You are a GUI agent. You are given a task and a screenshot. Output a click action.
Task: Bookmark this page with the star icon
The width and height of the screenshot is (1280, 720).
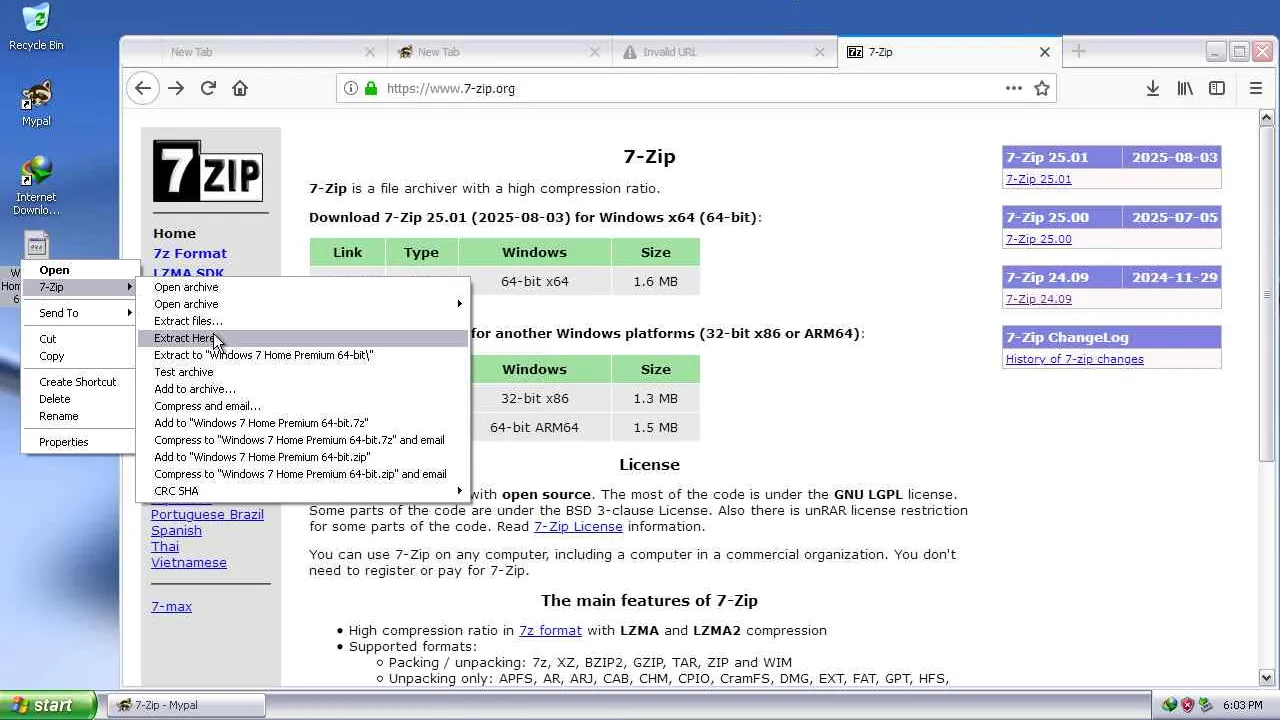[1042, 88]
